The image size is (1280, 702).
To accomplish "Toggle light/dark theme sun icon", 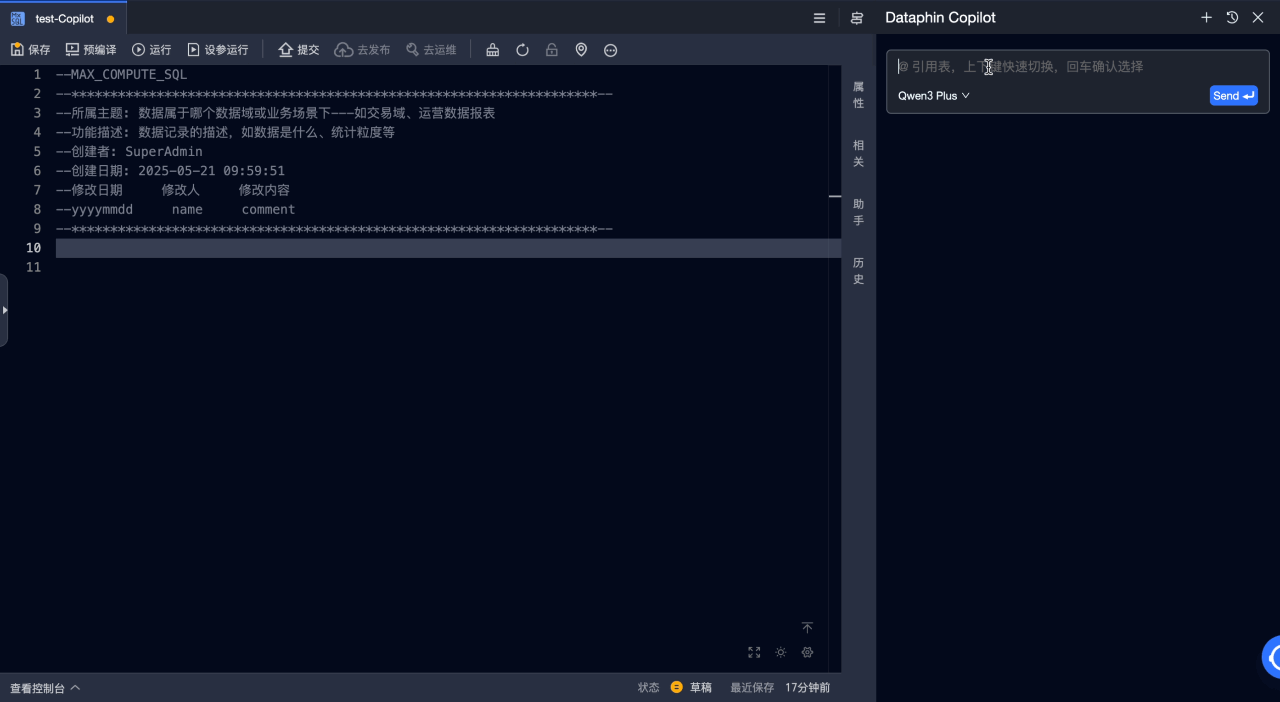I will pos(781,652).
